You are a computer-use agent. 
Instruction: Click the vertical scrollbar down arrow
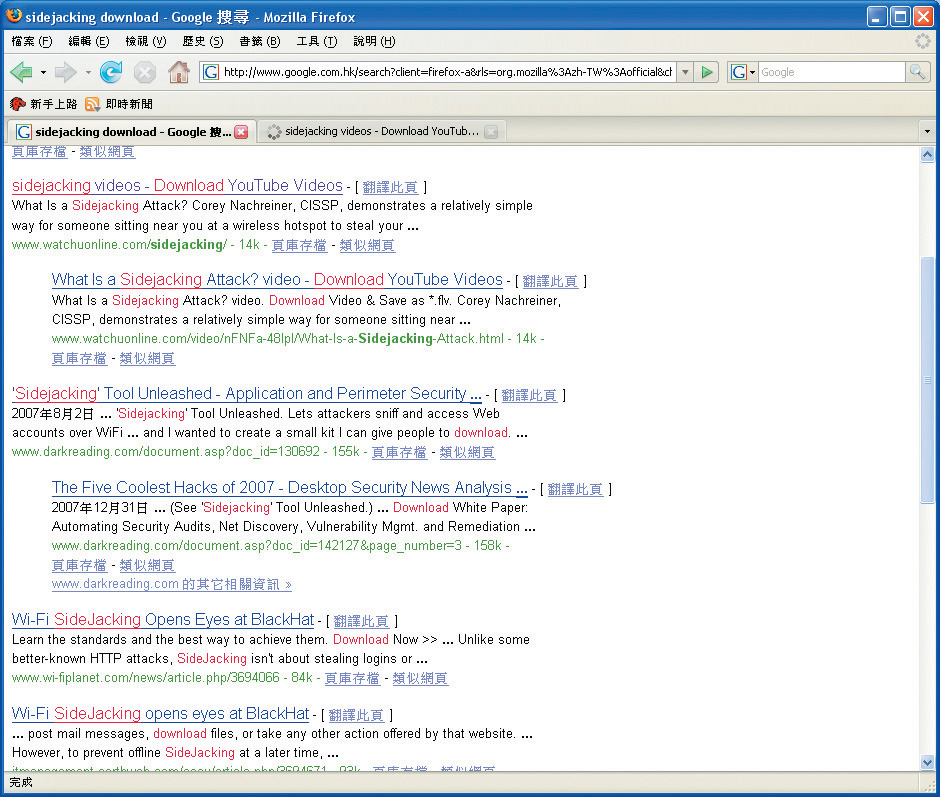pyautogui.click(x=927, y=763)
